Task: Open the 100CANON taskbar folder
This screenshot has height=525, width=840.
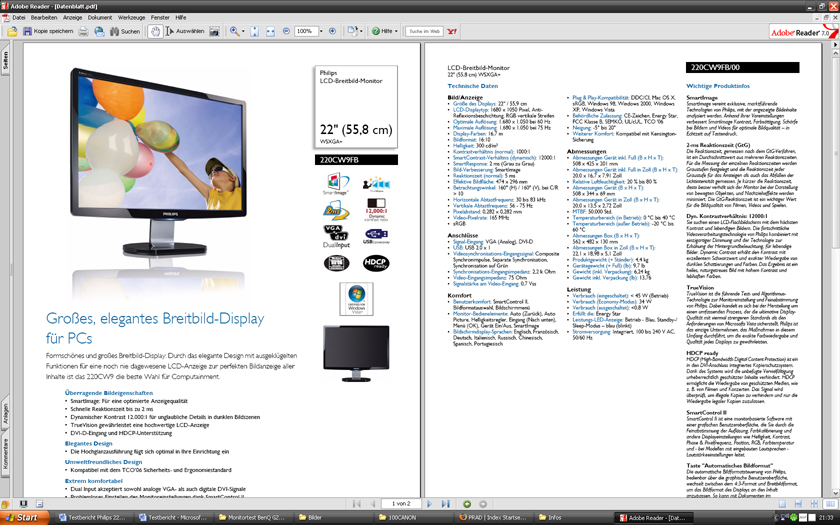Action: pyautogui.click(x=414, y=518)
